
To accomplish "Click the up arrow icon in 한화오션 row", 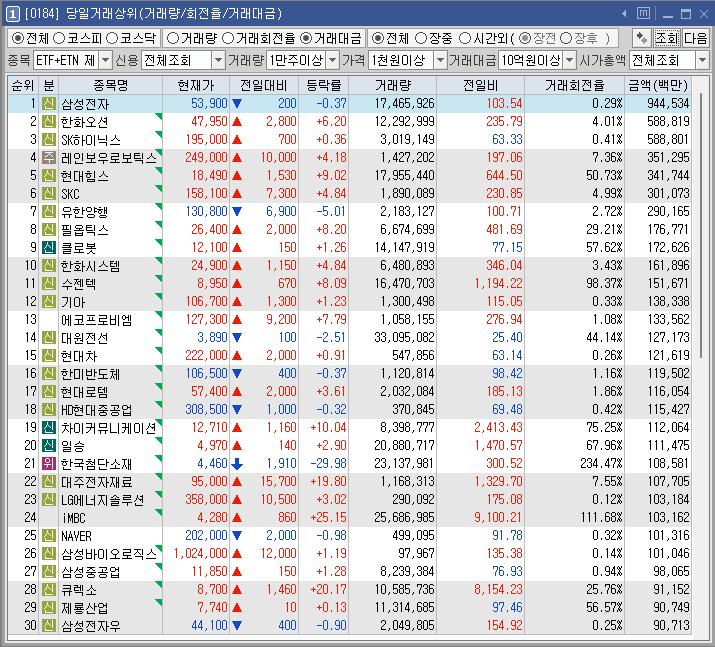I will (x=237, y=122).
